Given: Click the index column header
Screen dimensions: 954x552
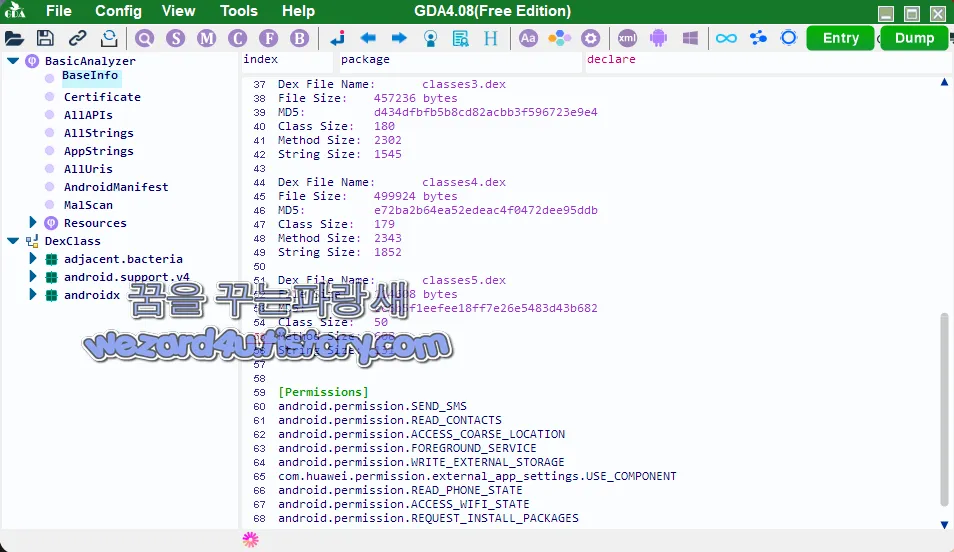Looking at the screenshot, I should 287,61.
